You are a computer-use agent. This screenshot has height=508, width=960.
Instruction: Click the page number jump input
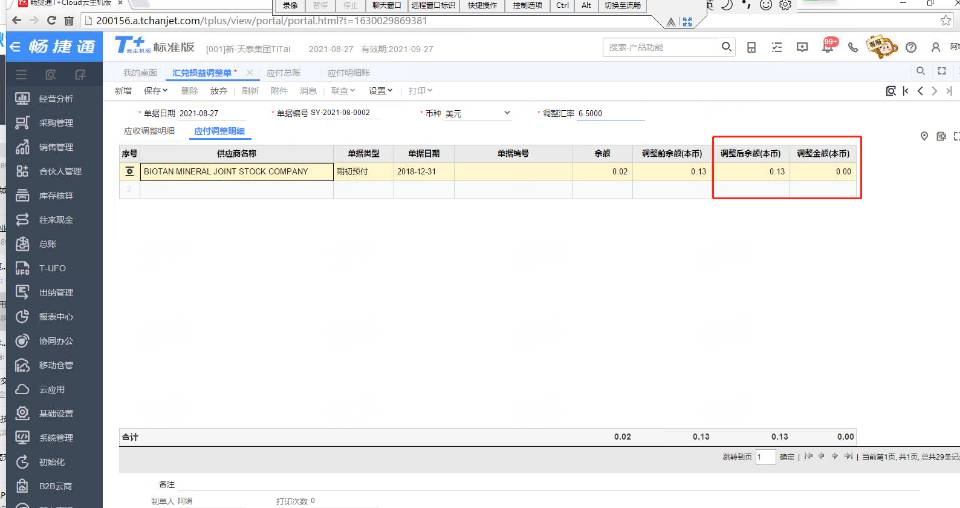click(x=765, y=457)
